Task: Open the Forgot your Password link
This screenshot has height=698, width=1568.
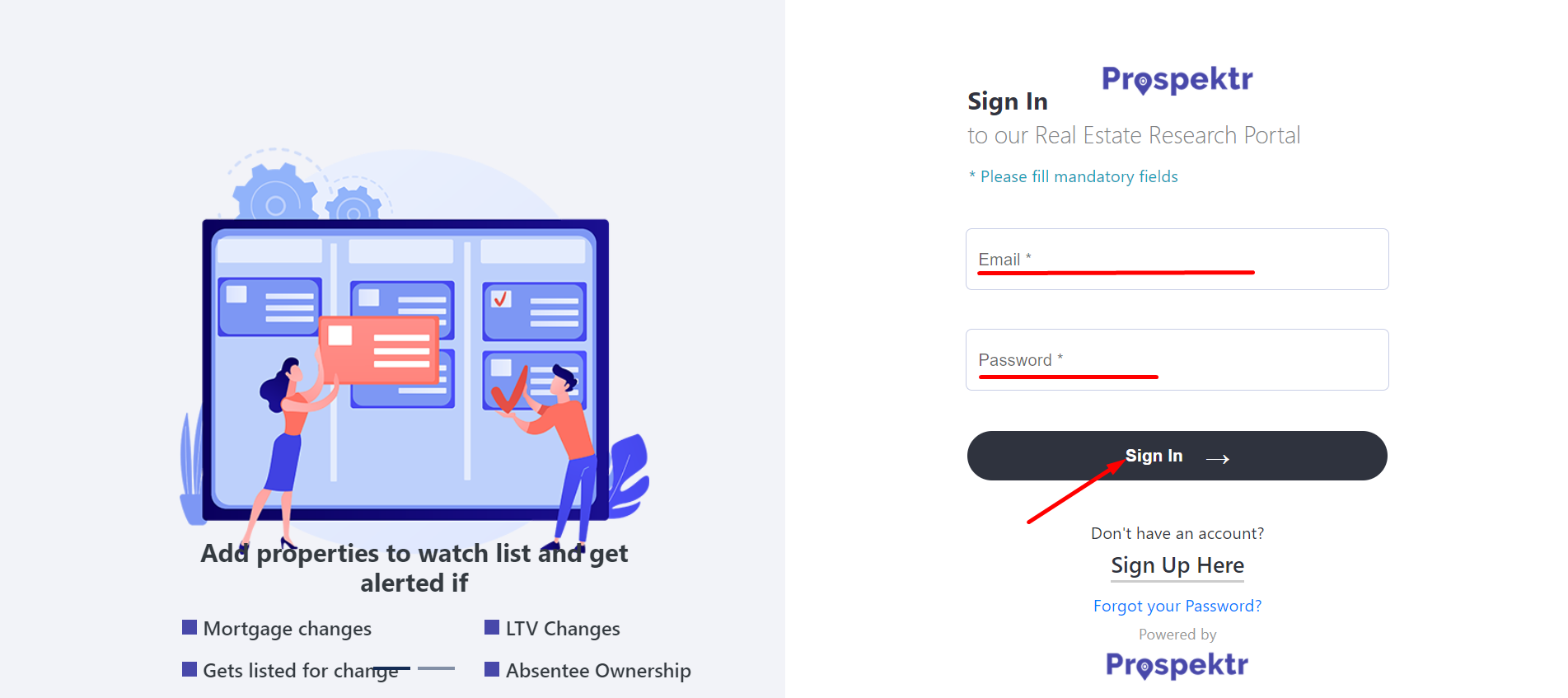Action: pyautogui.click(x=1177, y=606)
